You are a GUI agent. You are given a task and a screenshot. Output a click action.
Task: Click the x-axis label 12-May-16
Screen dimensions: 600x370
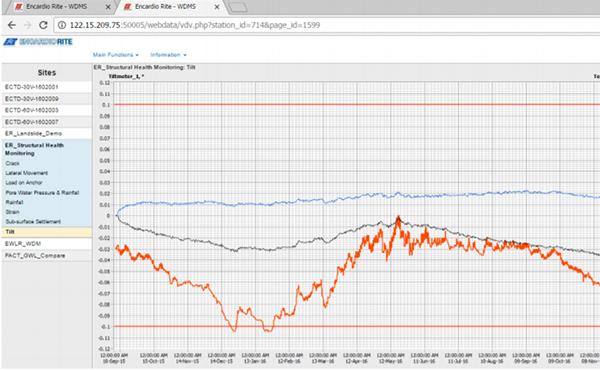tap(390, 358)
